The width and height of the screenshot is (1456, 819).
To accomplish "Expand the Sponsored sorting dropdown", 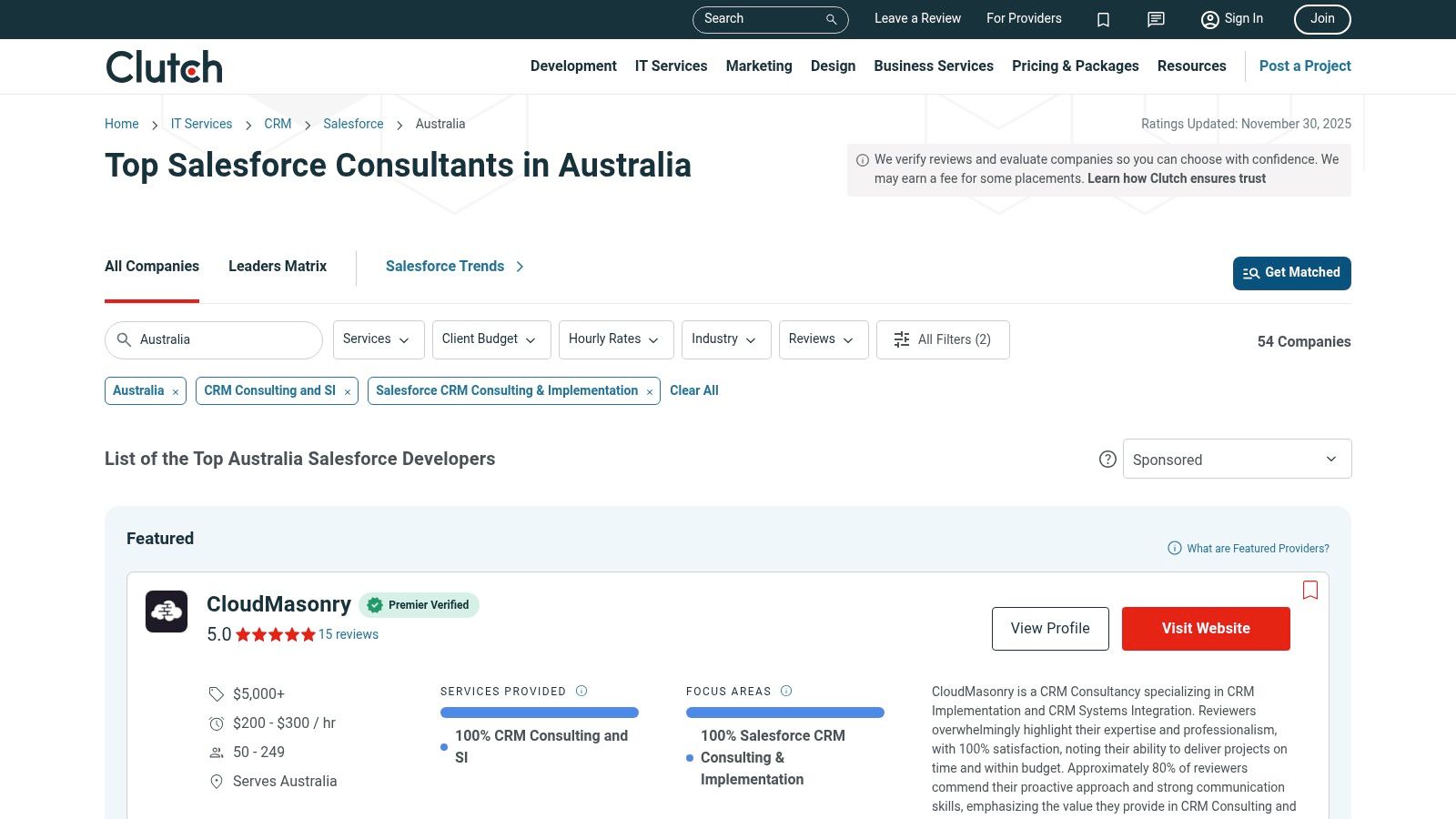I will click(x=1236, y=459).
